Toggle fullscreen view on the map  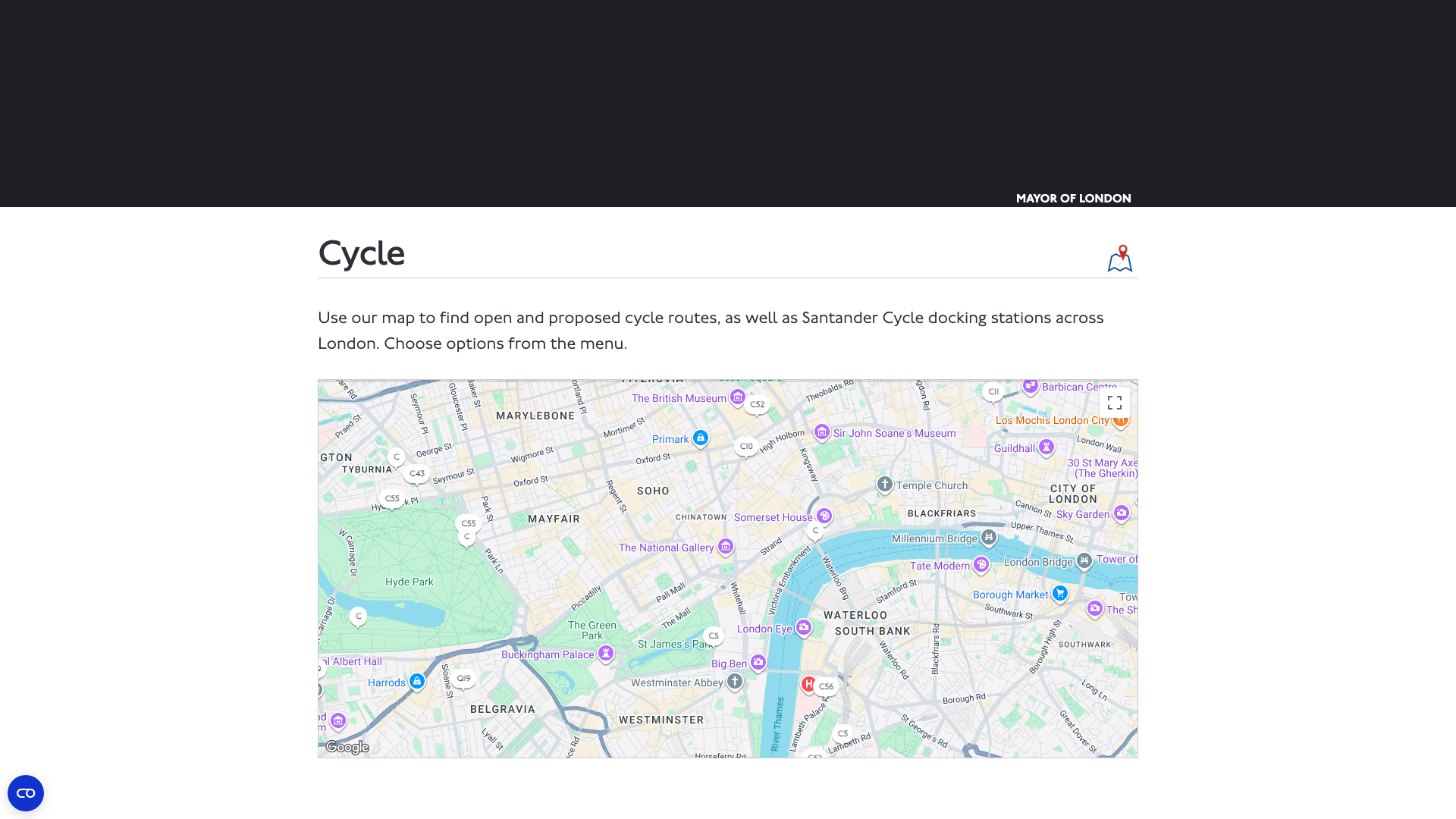[1114, 403]
